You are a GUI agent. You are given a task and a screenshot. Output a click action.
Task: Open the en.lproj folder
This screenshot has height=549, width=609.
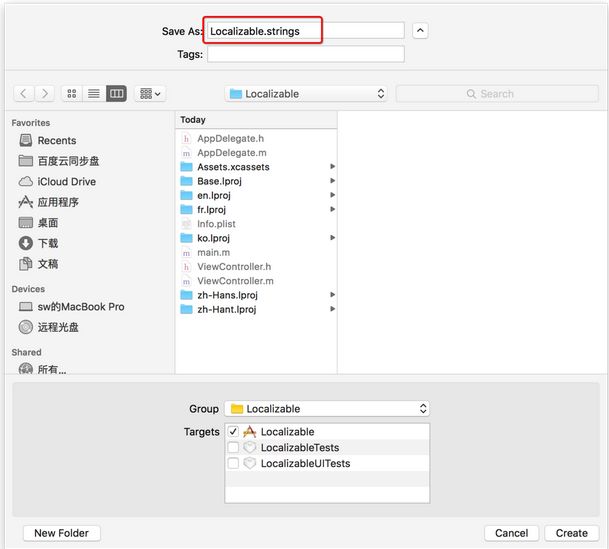click(214, 195)
